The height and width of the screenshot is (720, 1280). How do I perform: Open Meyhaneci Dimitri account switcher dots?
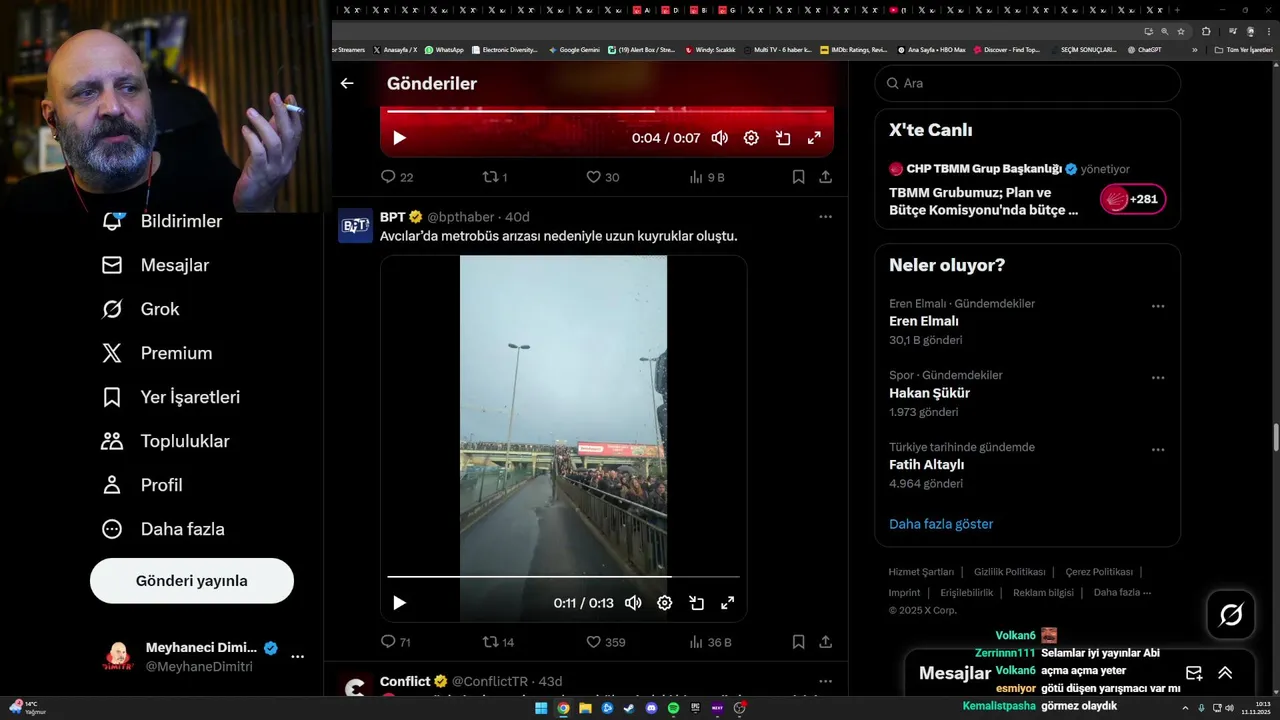pos(297,657)
